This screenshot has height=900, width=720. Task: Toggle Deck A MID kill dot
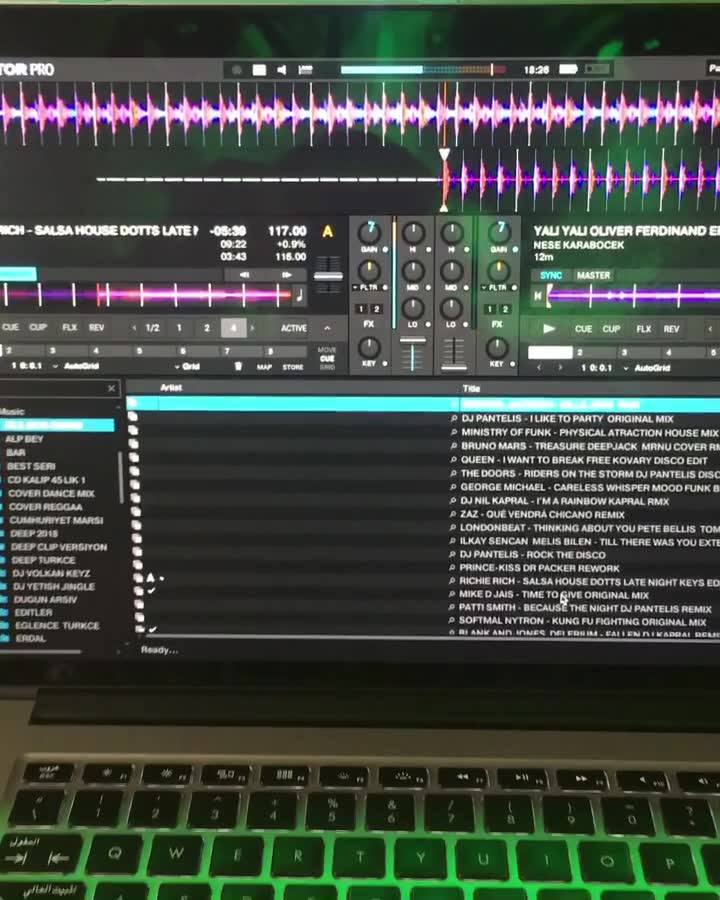(x=428, y=287)
